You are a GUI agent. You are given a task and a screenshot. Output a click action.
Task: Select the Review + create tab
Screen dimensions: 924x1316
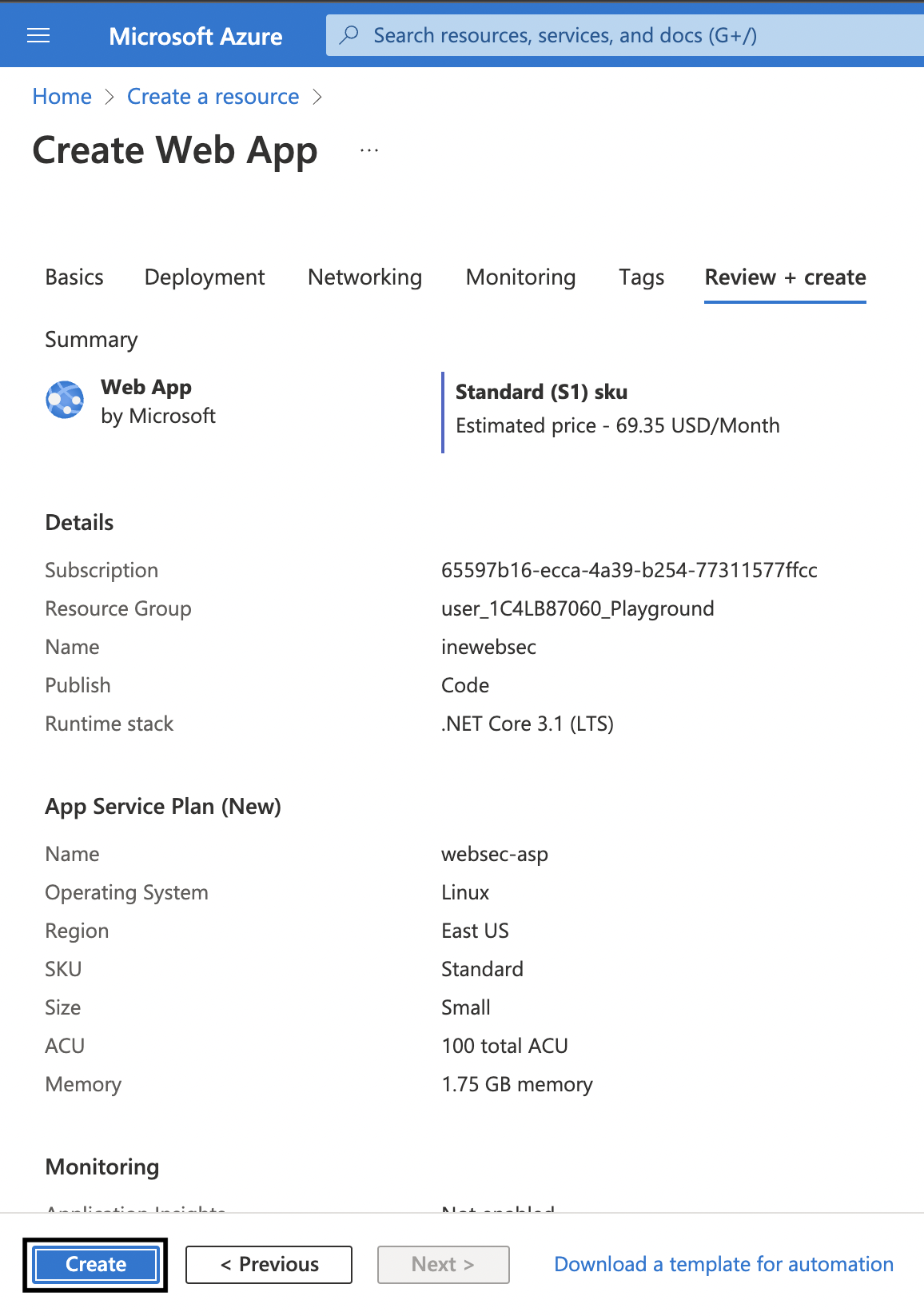point(785,277)
